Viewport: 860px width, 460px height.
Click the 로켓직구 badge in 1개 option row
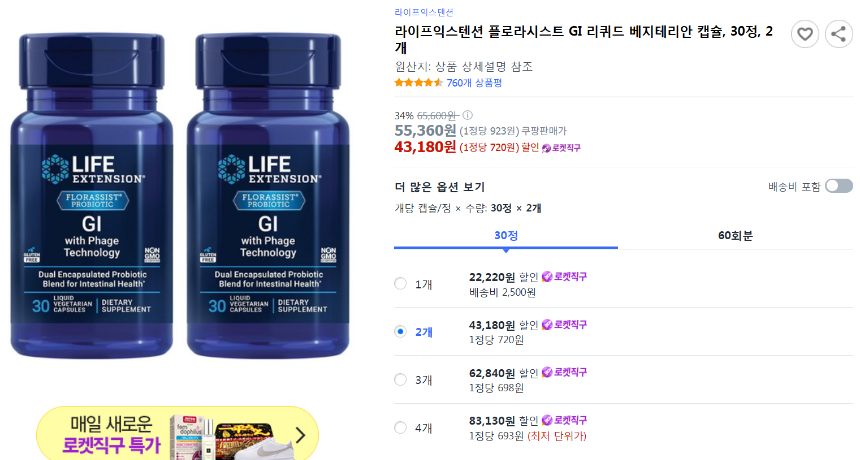564,277
